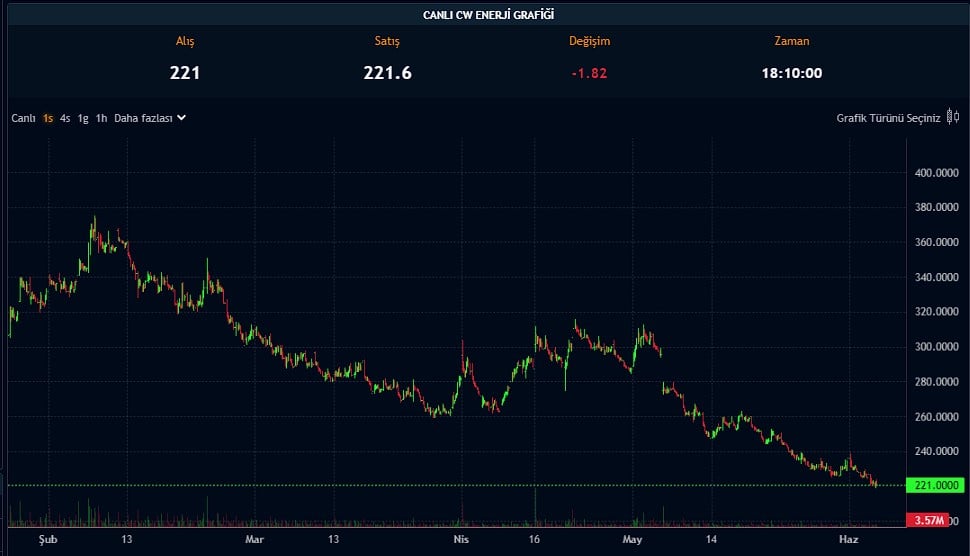Click the Haz label on time axis
The image size is (970, 556).
coord(848,539)
